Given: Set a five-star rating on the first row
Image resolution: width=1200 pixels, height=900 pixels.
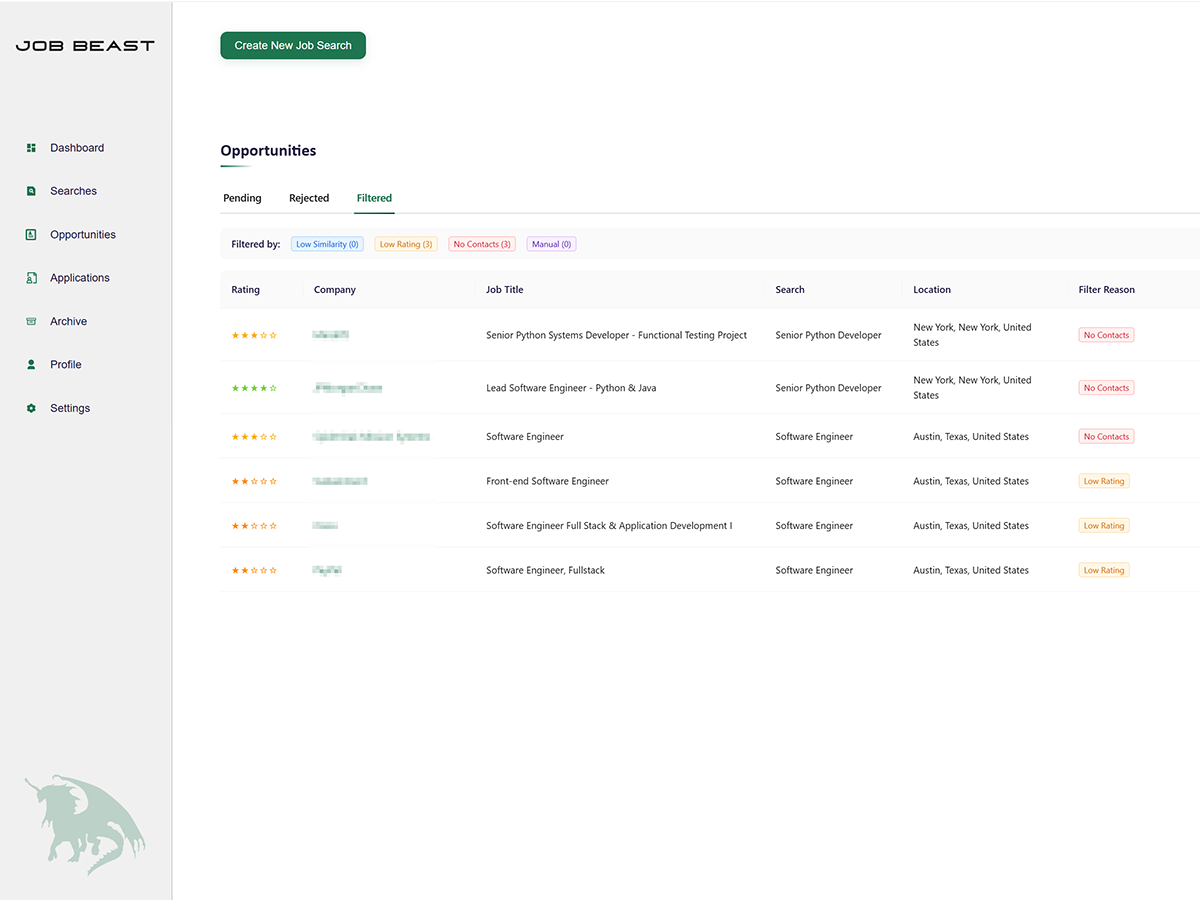Looking at the screenshot, I should 271,335.
